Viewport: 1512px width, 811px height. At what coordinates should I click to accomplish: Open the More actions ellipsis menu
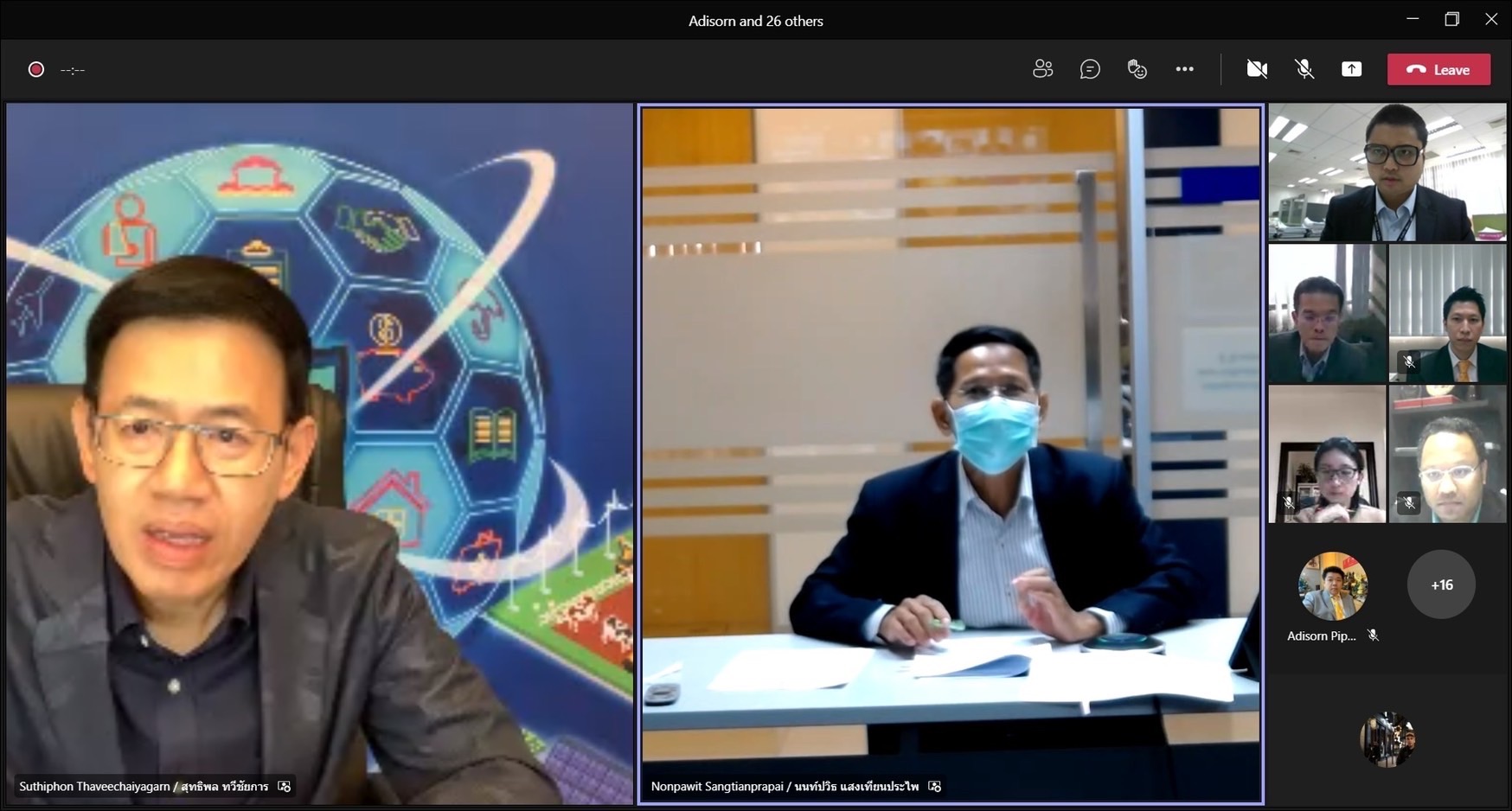1184,69
